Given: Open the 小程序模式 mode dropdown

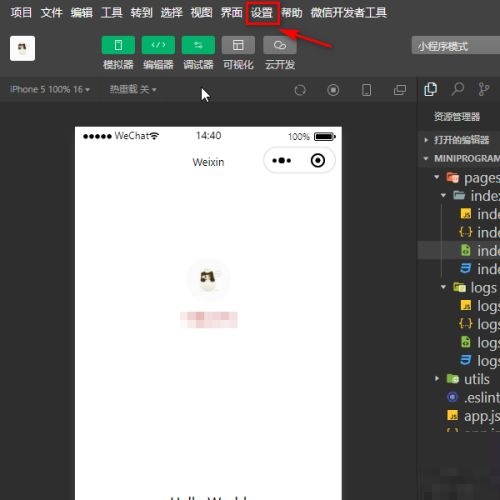Looking at the screenshot, I should coord(456,46).
